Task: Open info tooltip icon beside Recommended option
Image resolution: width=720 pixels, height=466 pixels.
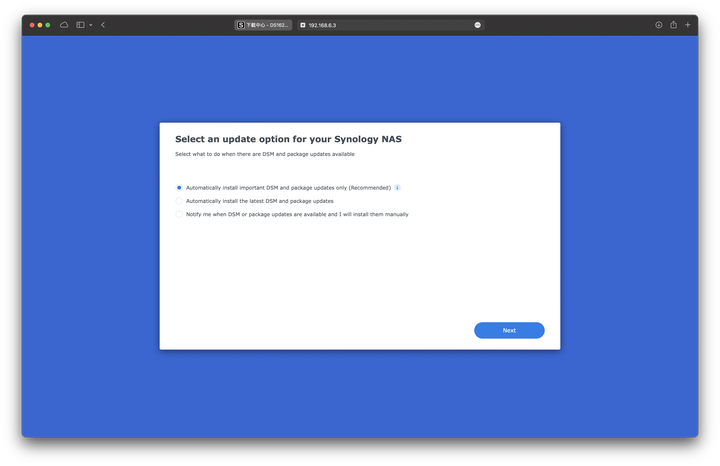Action: click(x=397, y=188)
